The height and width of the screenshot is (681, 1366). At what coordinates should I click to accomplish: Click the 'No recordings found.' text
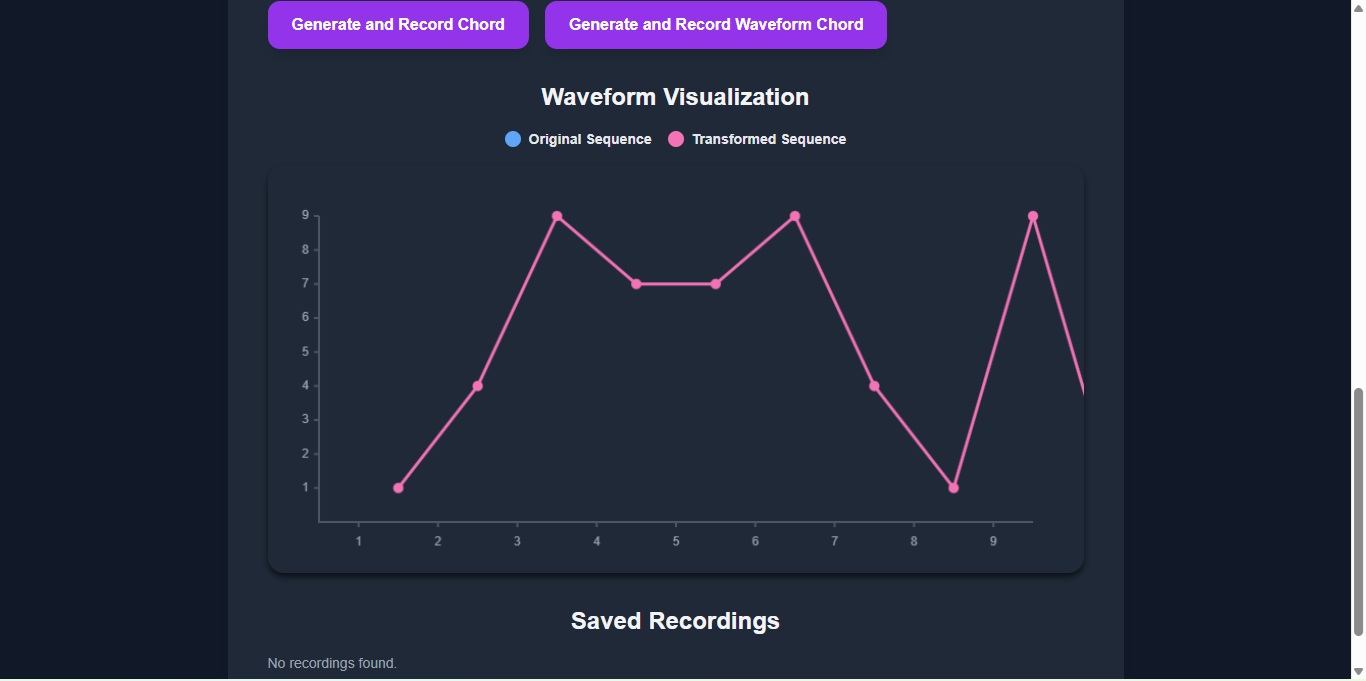(x=332, y=663)
